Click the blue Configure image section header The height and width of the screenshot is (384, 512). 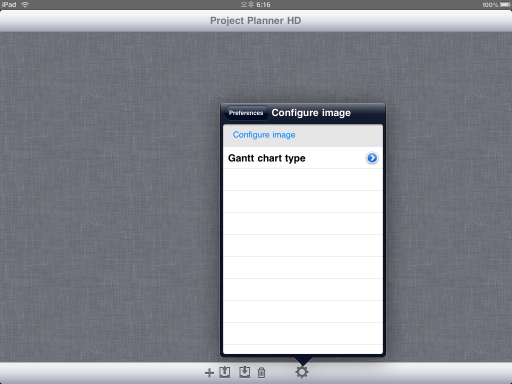pos(264,135)
